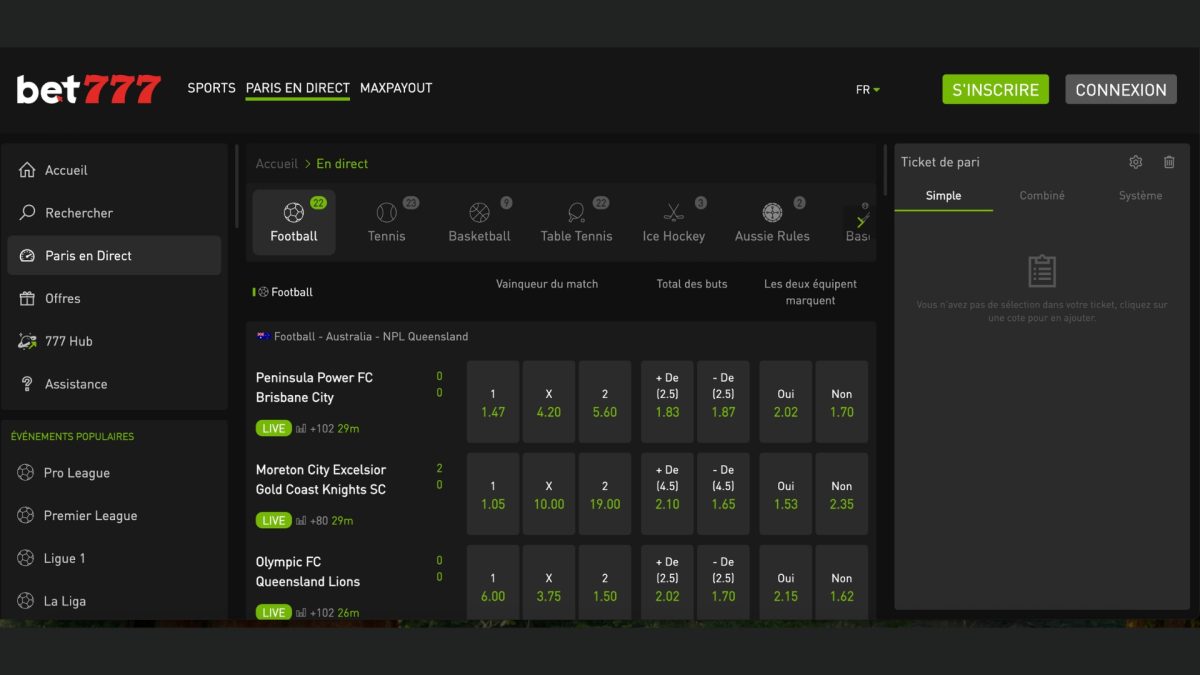Open SPORTS top menu
Viewport: 1200px width, 675px height.
point(212,88)
